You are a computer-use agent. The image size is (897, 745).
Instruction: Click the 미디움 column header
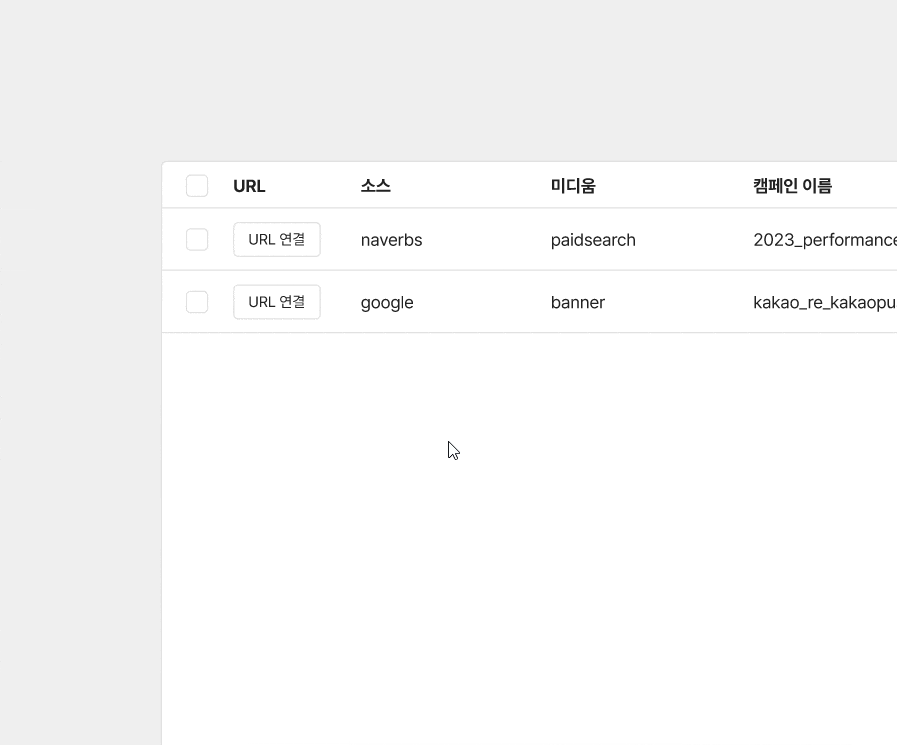click(x=573, y=186)
